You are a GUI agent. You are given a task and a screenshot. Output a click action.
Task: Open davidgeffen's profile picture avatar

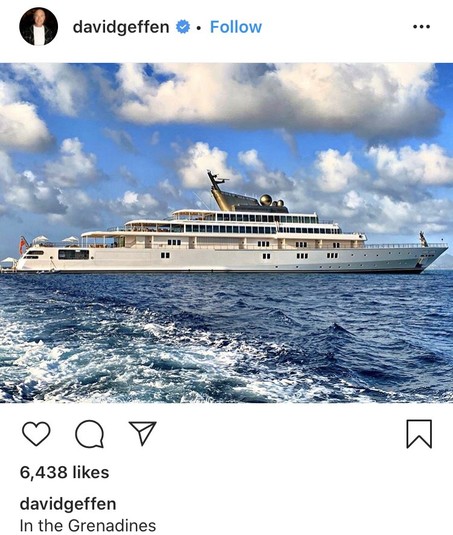(39, 27)
